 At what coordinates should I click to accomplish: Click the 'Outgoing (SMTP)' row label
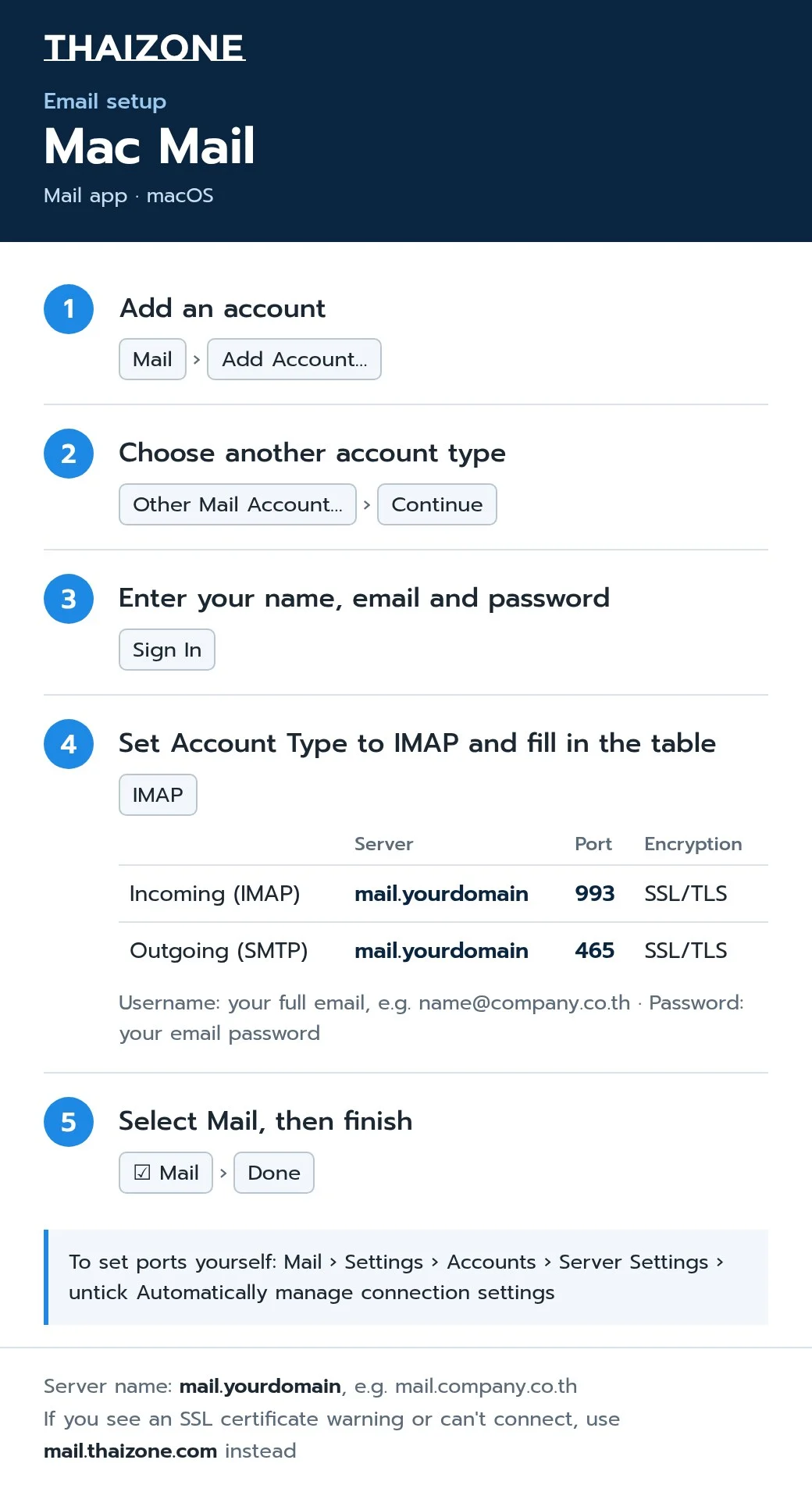click(219, 951)
